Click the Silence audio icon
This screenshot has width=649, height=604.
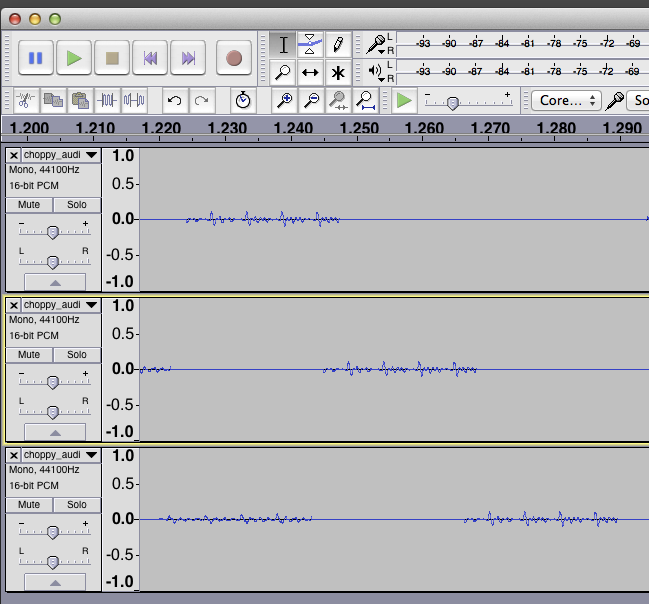coord(134,100)
